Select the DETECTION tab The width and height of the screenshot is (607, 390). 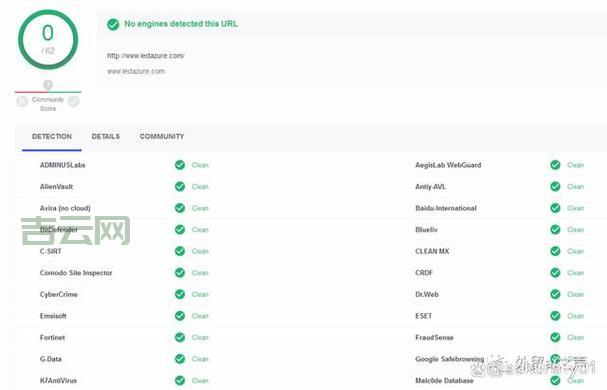click(52, 136)
